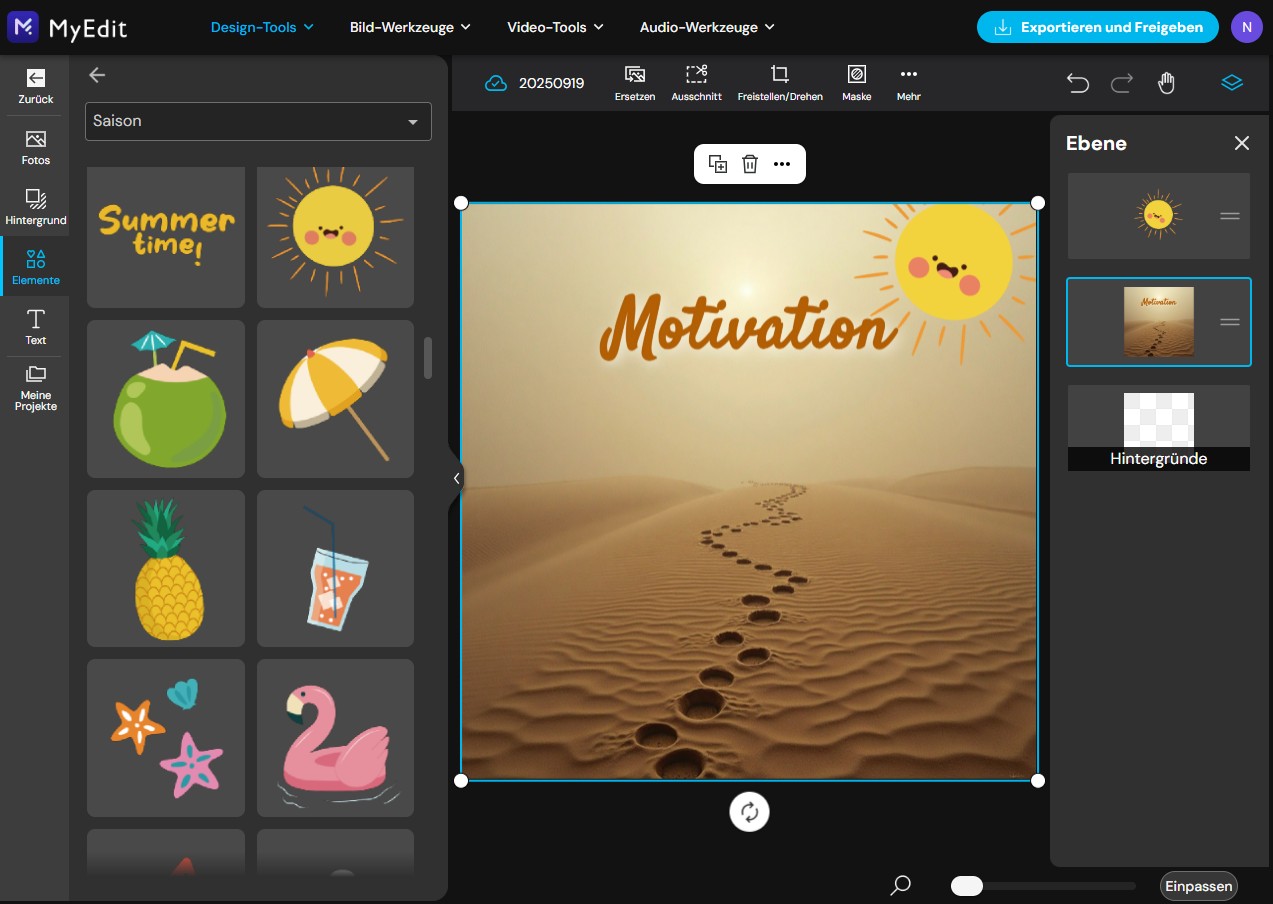Select the Ausschnitt tool
The height and width of the screenshot is (904, 1273).
697,83
